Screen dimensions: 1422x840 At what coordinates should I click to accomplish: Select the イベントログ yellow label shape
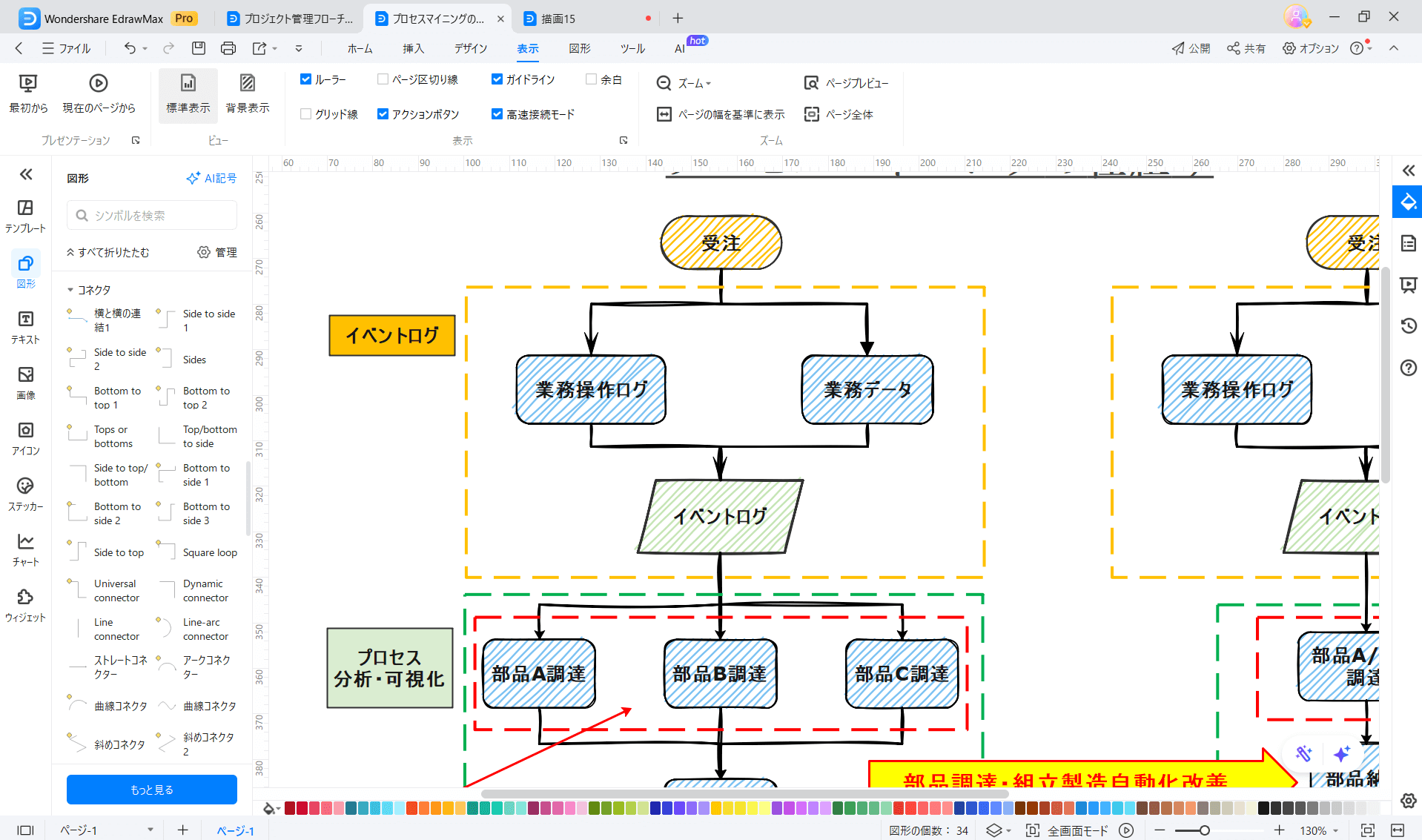[392, 335]
